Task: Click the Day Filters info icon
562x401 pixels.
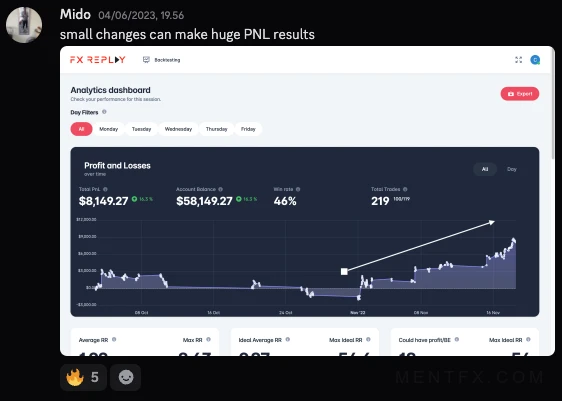Action: [x=104, y=112]
